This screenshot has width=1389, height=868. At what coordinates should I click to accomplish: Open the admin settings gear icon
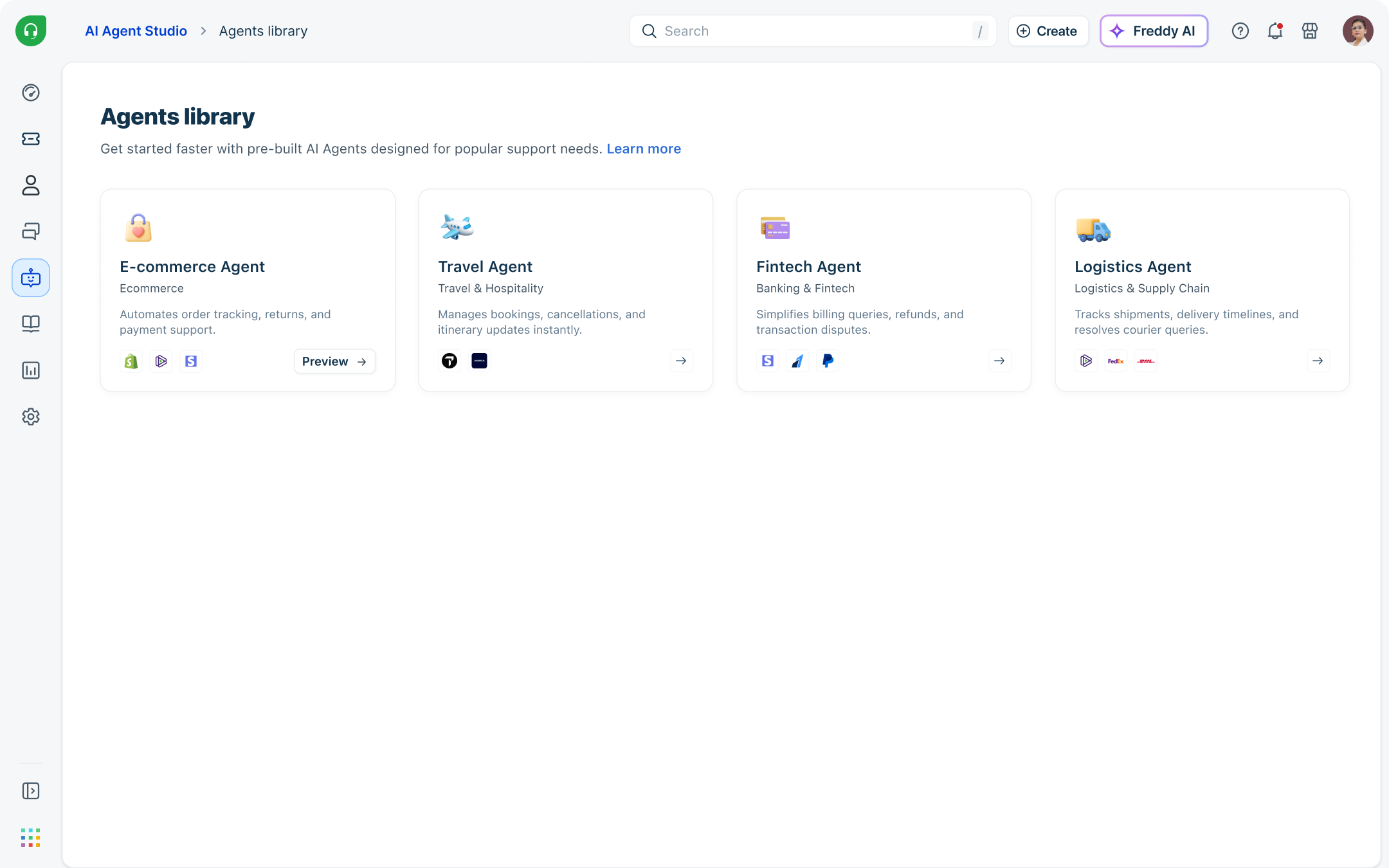(31, 417)
